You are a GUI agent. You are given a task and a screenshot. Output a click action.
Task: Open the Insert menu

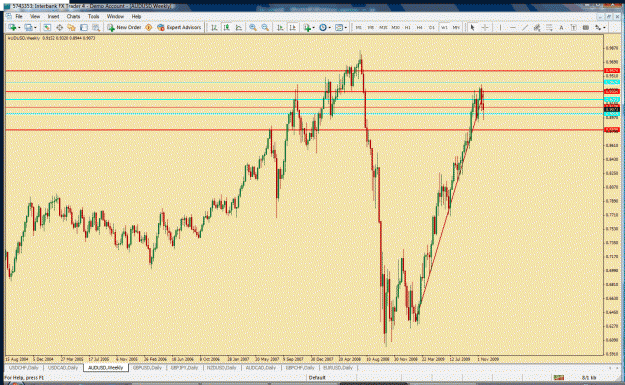point(53,16)
